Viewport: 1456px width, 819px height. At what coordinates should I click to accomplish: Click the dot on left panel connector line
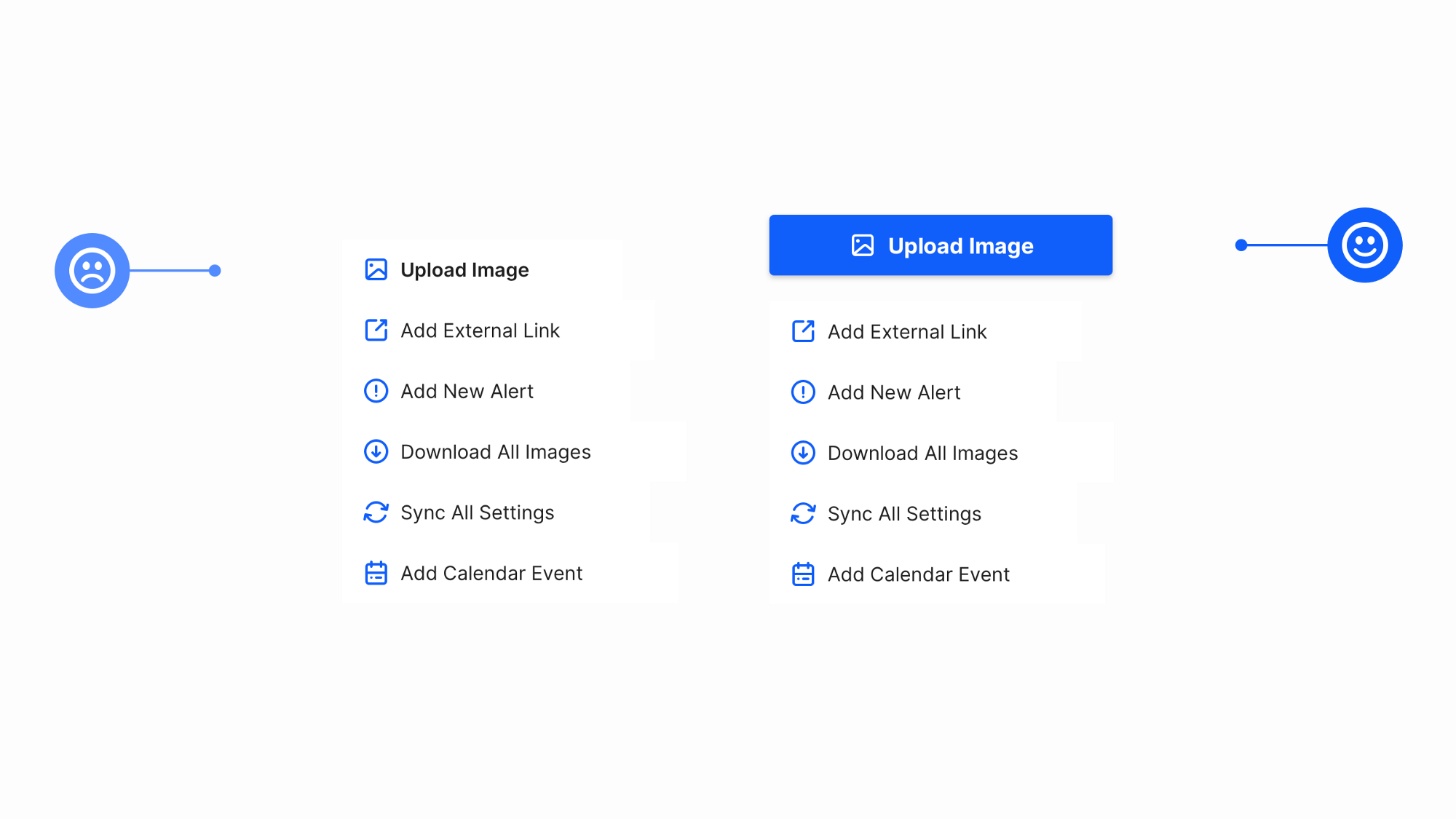[x=215, y=269]
